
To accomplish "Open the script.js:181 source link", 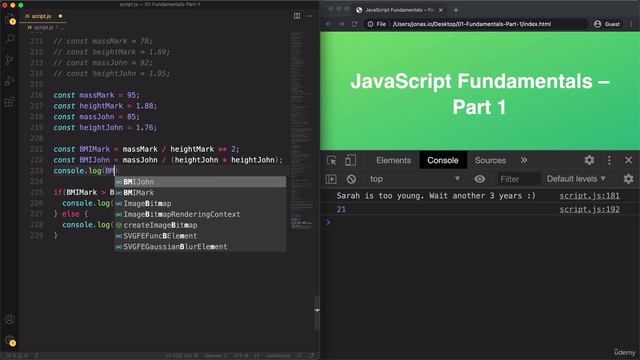I will 589,196.
